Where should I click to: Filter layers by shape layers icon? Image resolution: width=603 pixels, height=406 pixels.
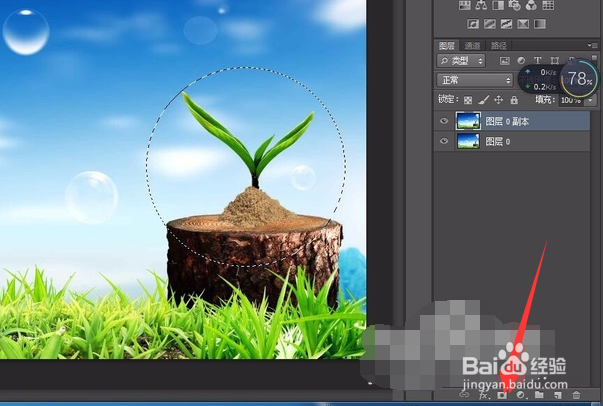[555, 61]
